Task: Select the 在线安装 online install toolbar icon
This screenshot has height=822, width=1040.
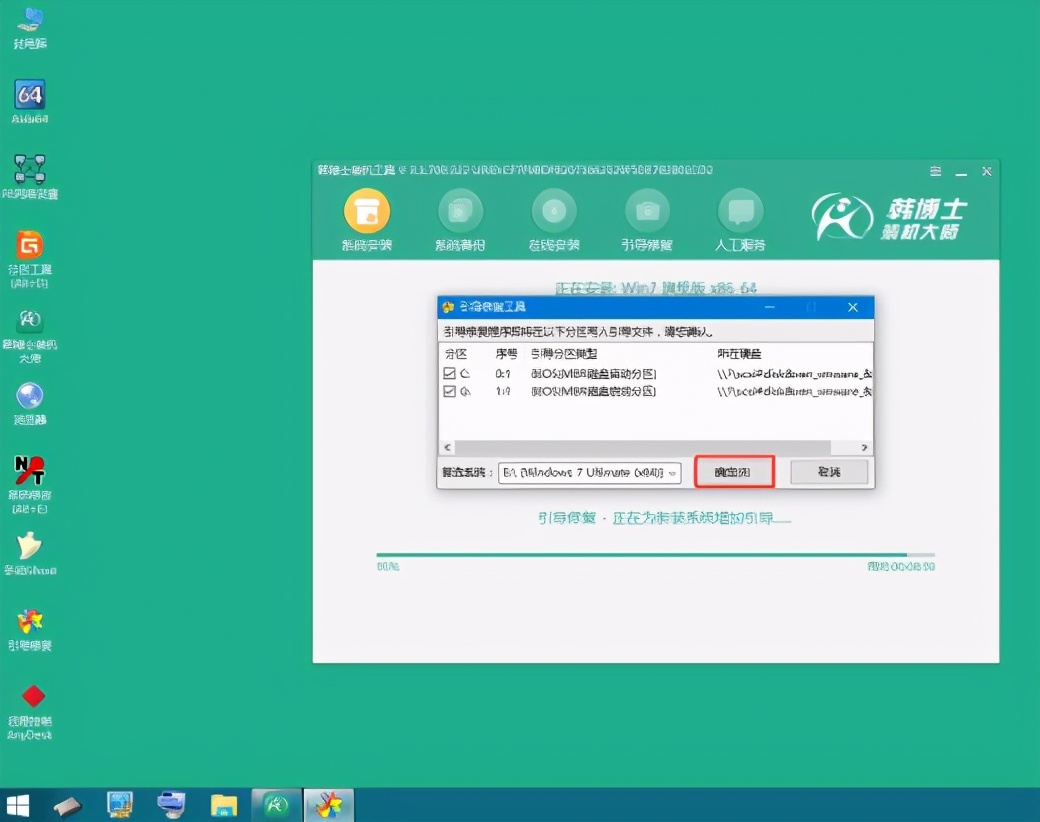Action: point(554,212)
